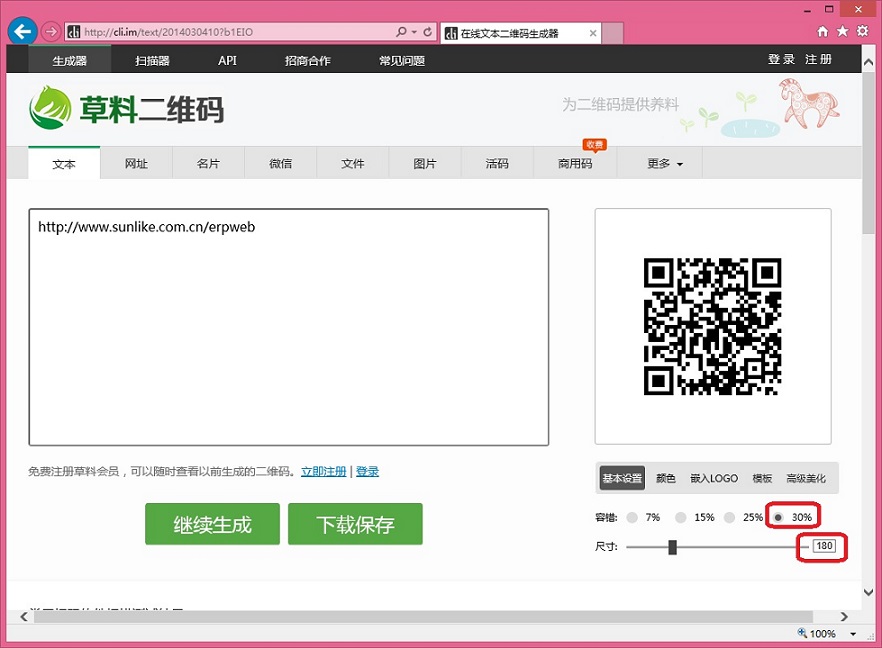The image size is (882, 648).
Task: Click the 草料二维码 site title text
Action: click(152, 109)
